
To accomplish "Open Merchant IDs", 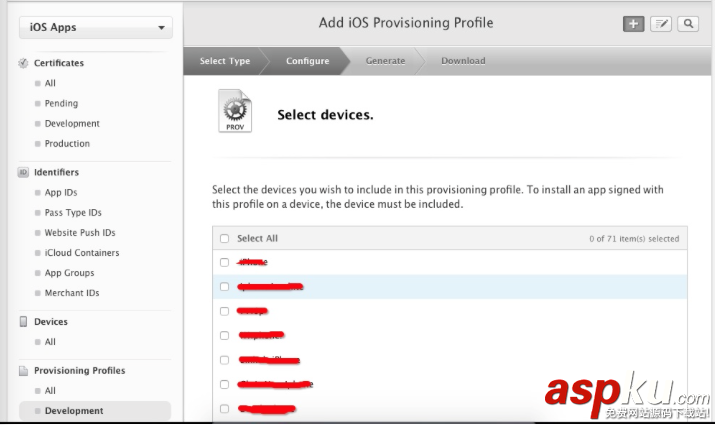I will pyautogui.click(x=72, y=293).
